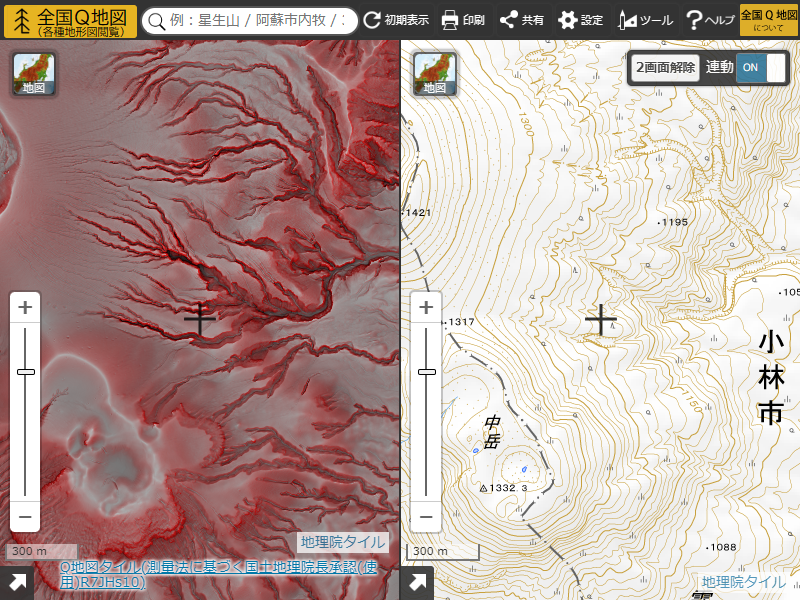Open the right map layer selector
The width and height of the screenshot is (800, 600).
click(x=435, y=73)
